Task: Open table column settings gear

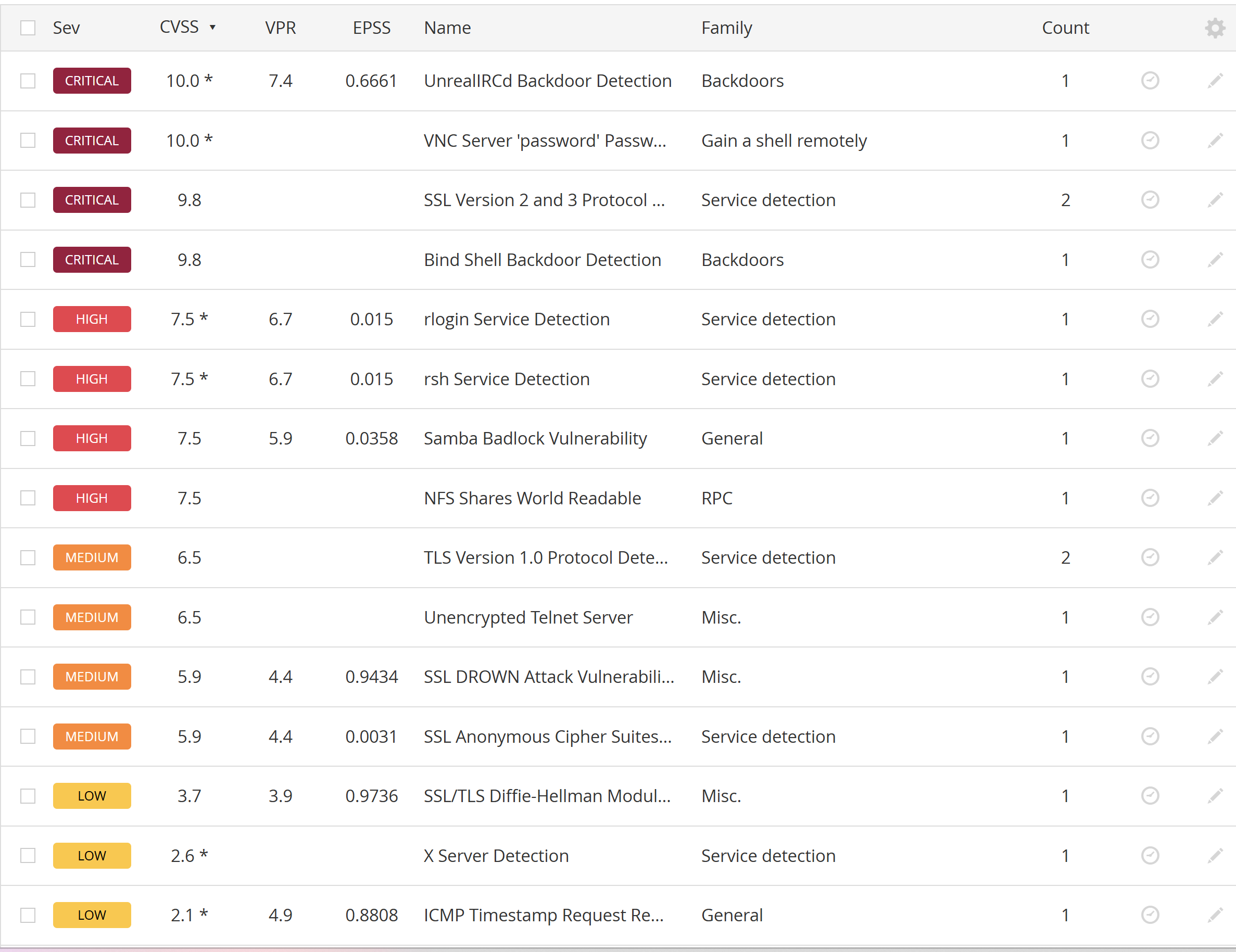Action: coord(1215,28)
